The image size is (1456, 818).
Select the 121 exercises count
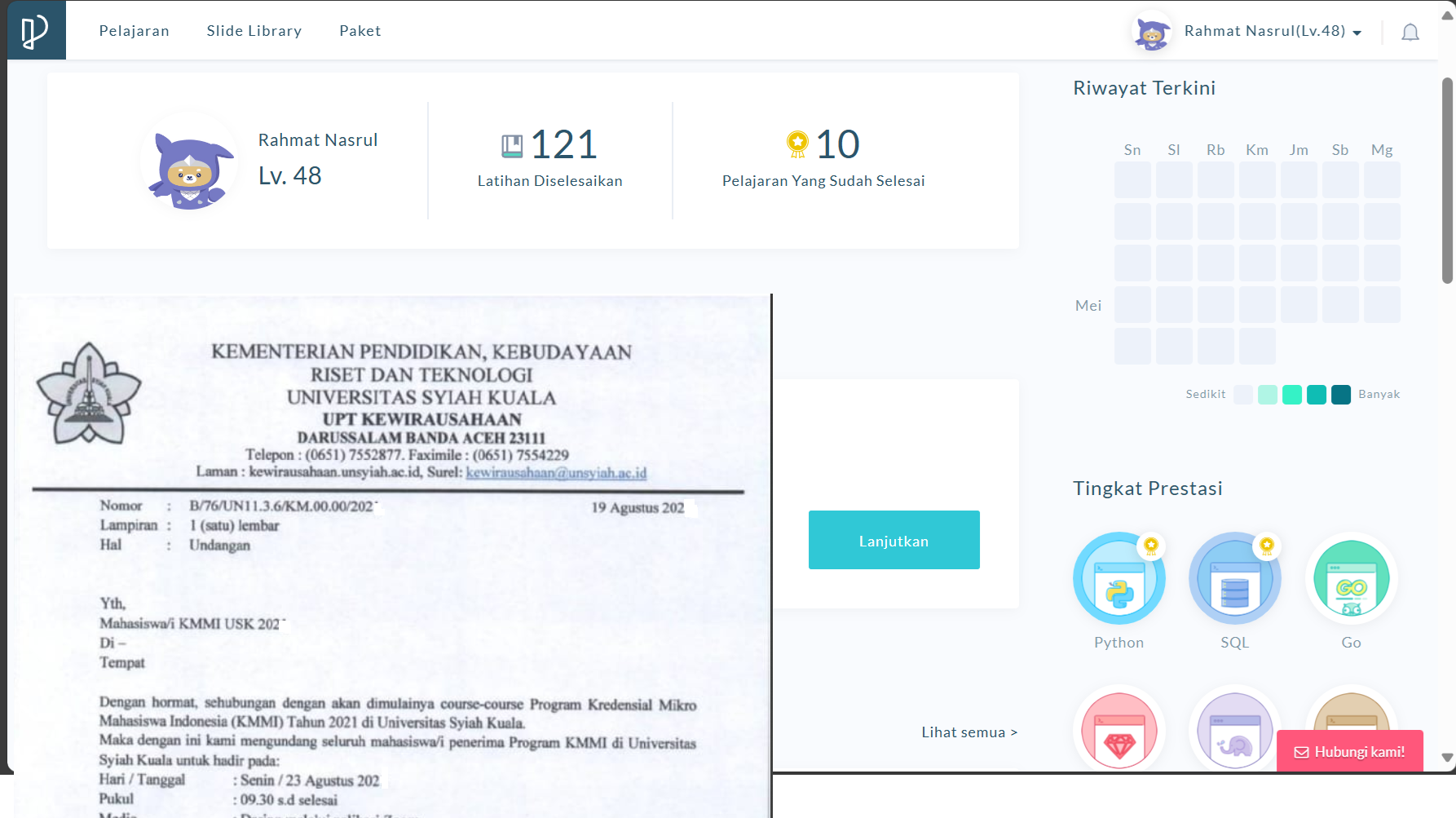tap(564, 144)
